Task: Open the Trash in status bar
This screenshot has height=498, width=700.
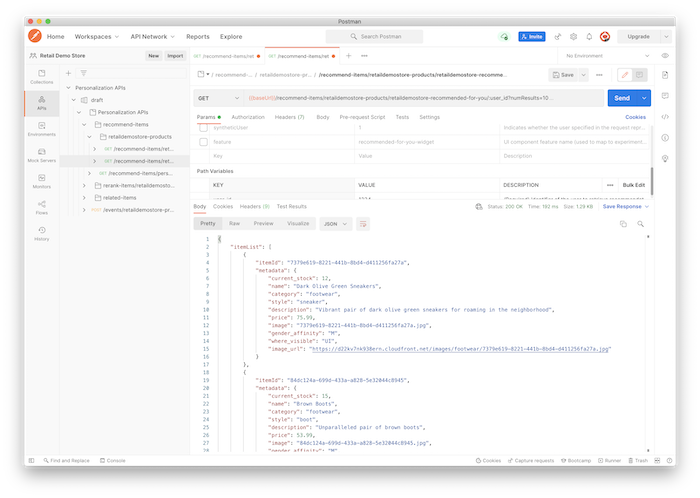Action: click(638, 461)
